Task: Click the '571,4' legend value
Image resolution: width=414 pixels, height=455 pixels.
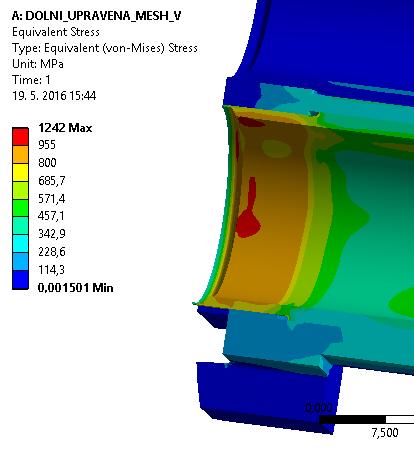Action: coord(52,199)
